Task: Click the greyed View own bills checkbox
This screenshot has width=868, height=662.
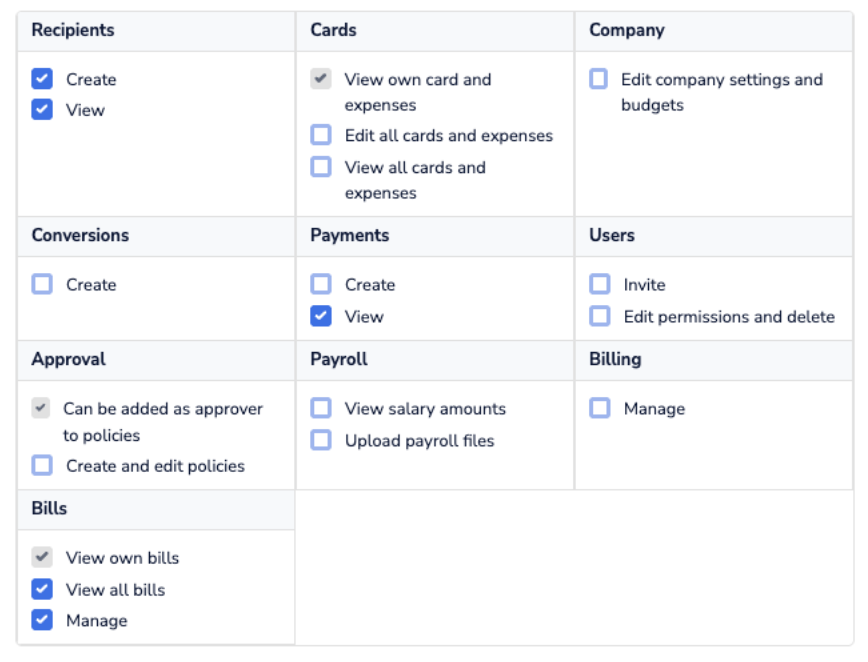Action: point(42,558)
